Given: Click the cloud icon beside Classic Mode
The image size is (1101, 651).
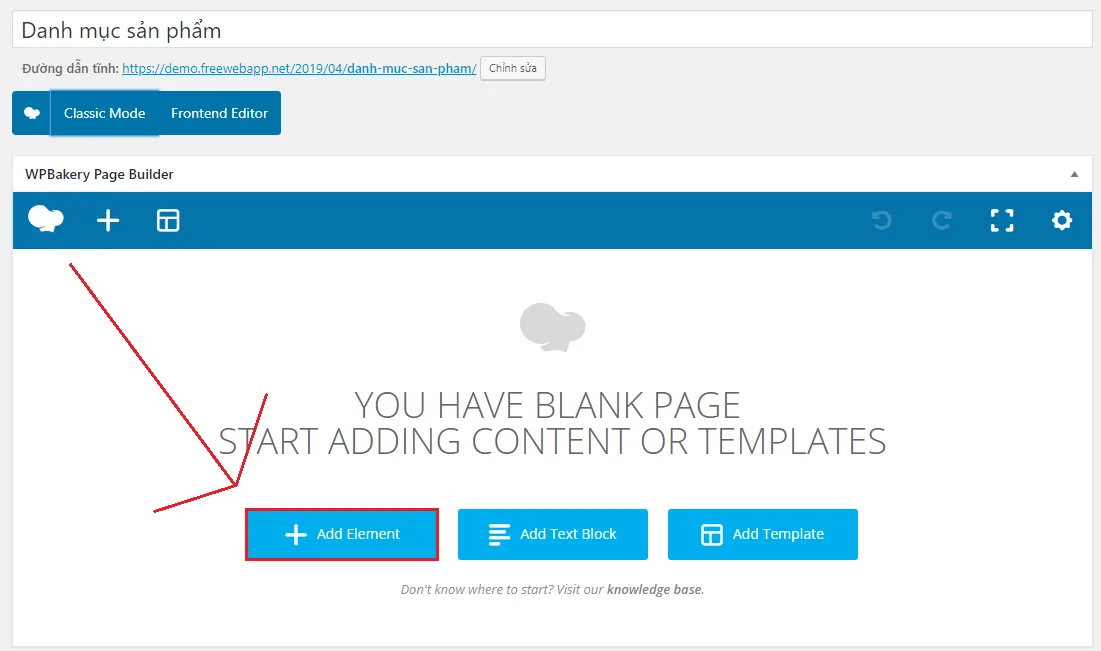Looking at the screenshot, I should tap(32, 113).
